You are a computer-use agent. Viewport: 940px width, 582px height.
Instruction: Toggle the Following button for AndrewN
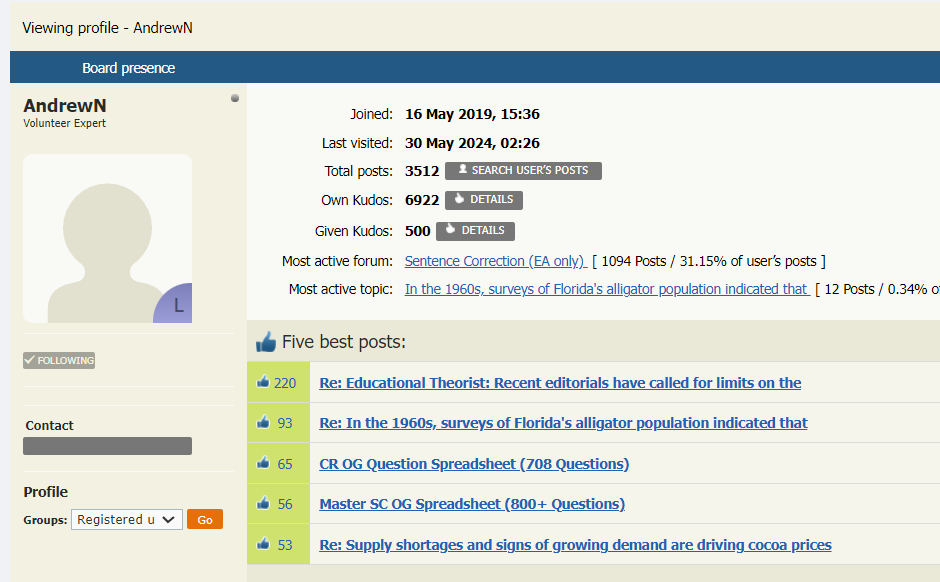(x=59, y=360)
